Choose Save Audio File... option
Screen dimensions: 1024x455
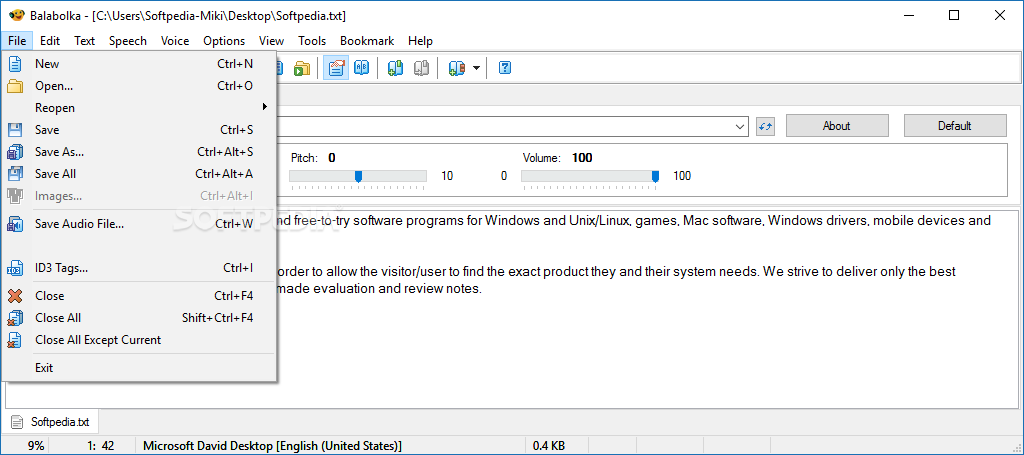point(139,224)
